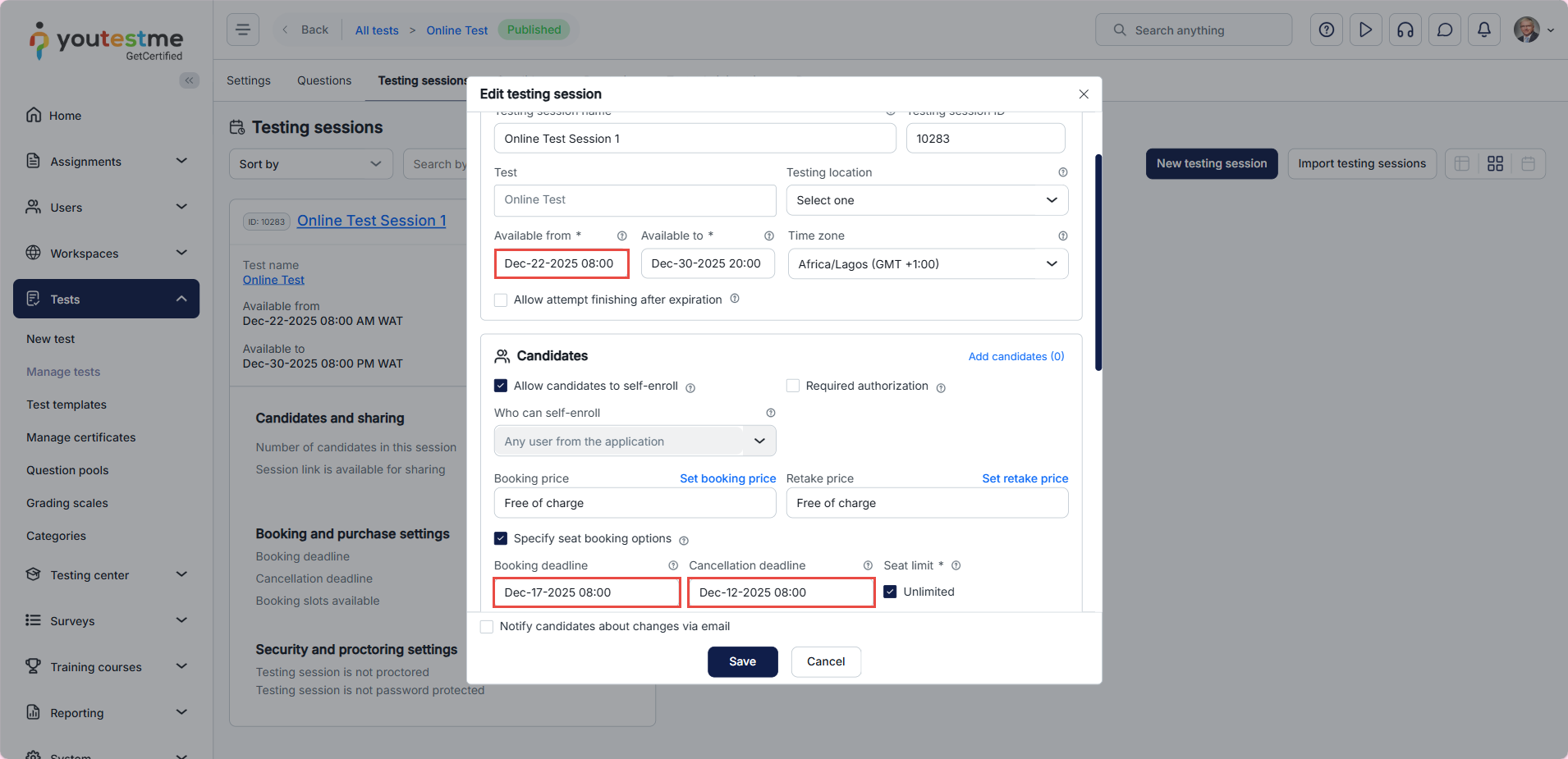
Task: Check Notify candidates about changes via email
Action: pos(487,627)
